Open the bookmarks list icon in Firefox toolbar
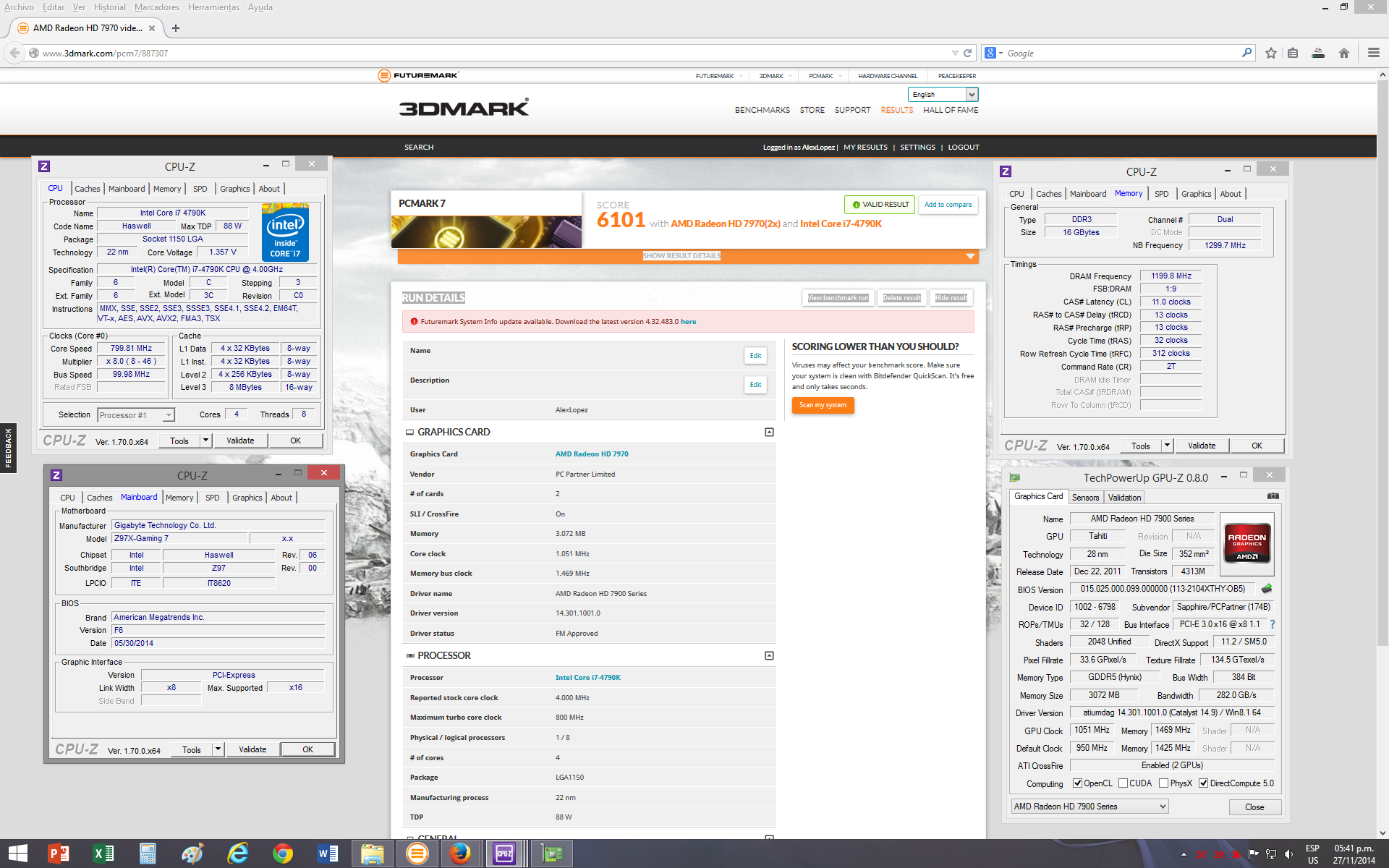The image size is (1389, 868). click(1294, 53)
